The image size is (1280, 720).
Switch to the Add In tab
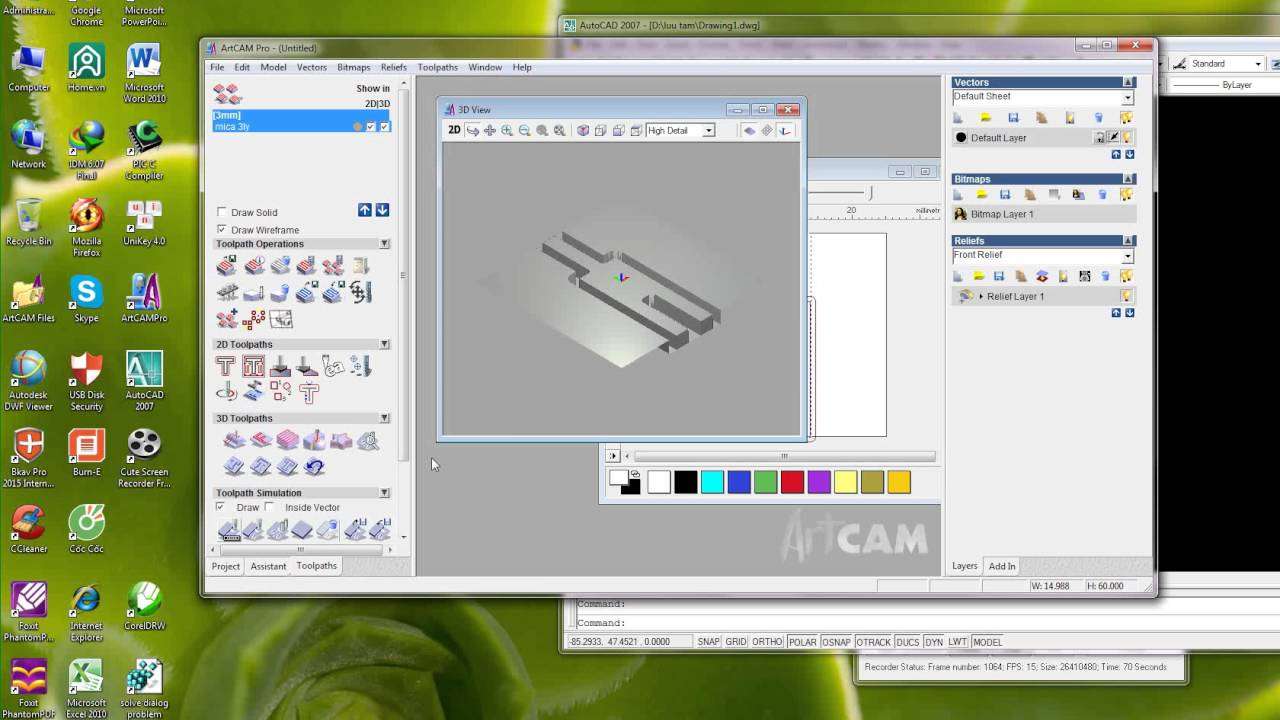point(1002,566)
